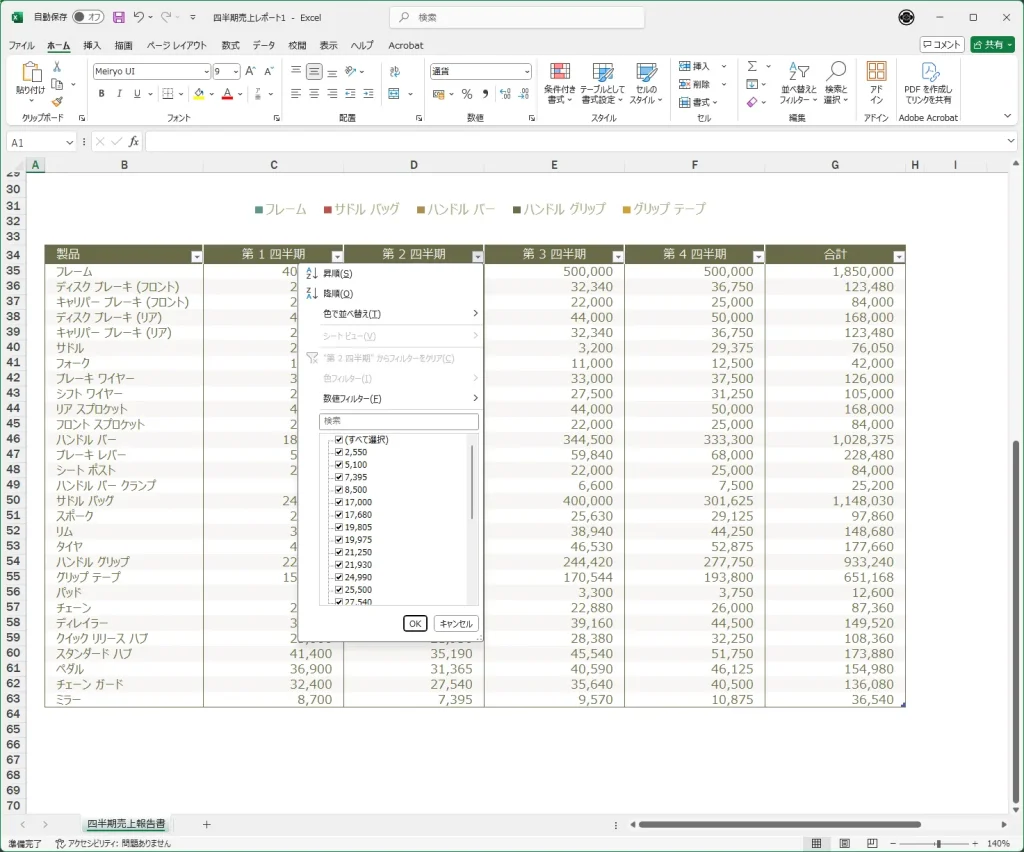
Task: Open the filter dropdown for 合計 column
Action: coord(898,256)
